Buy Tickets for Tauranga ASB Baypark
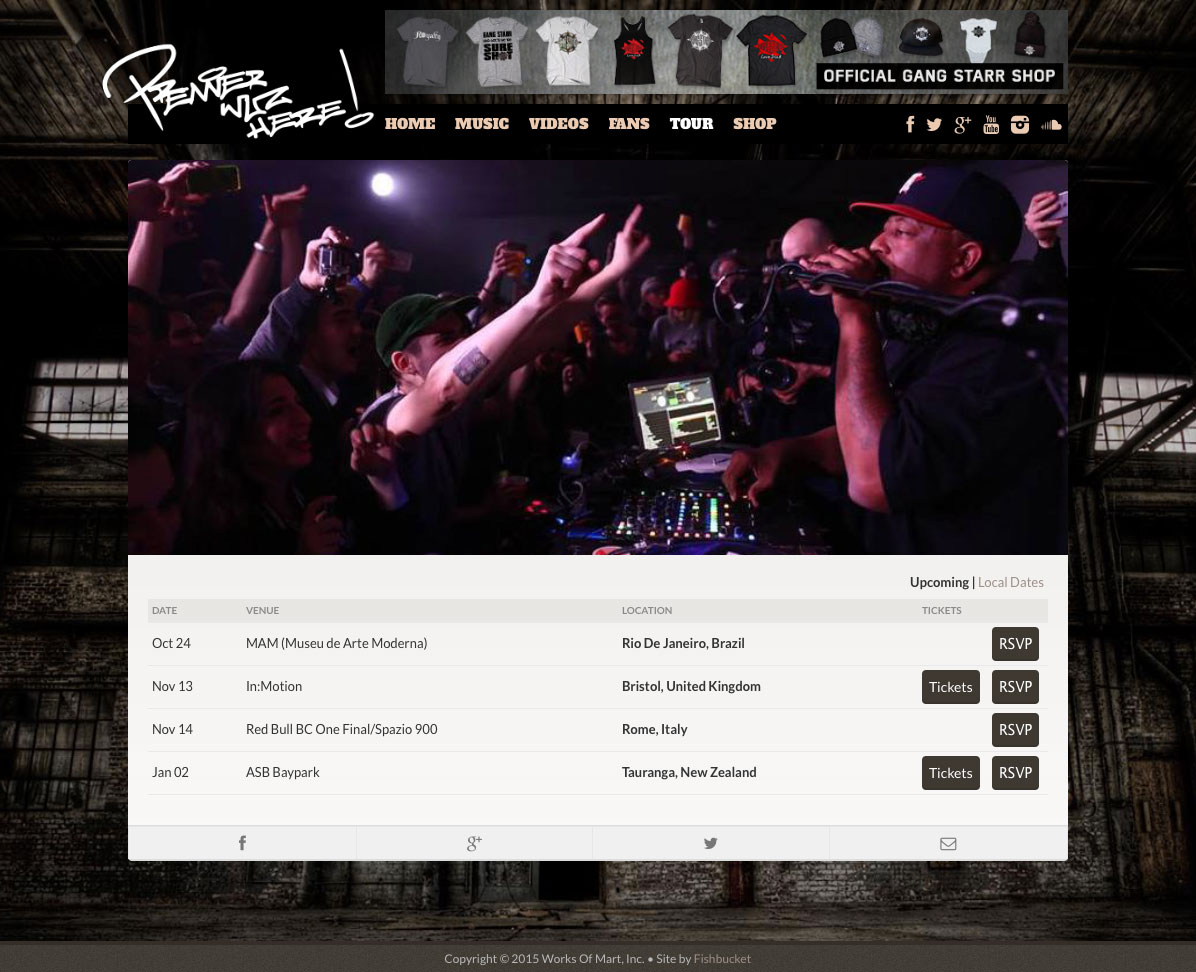The image size is (1196, 972). pyautogui.click(x=950, y=773)
